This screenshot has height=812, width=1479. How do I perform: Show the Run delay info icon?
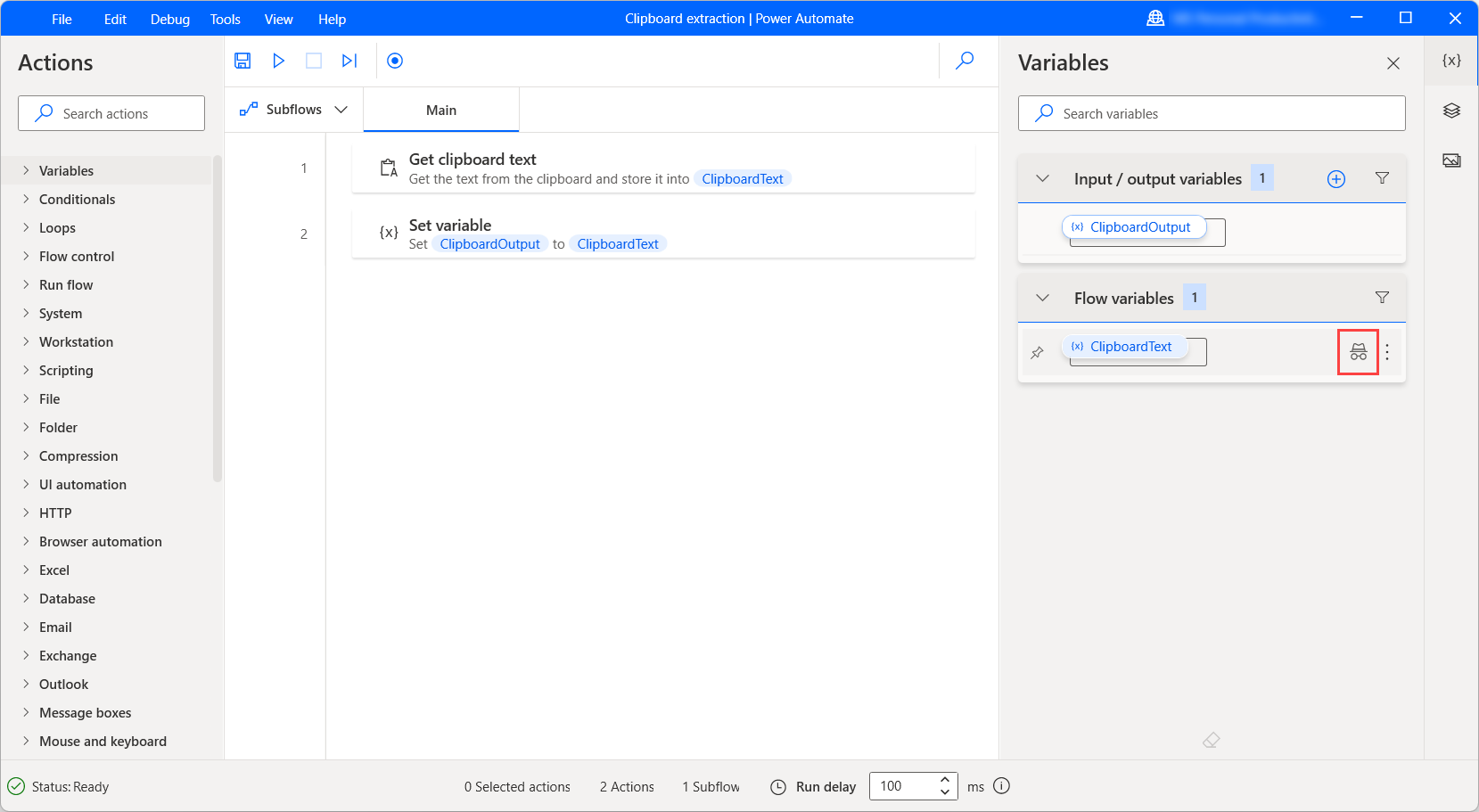(x=1001, y=786)
